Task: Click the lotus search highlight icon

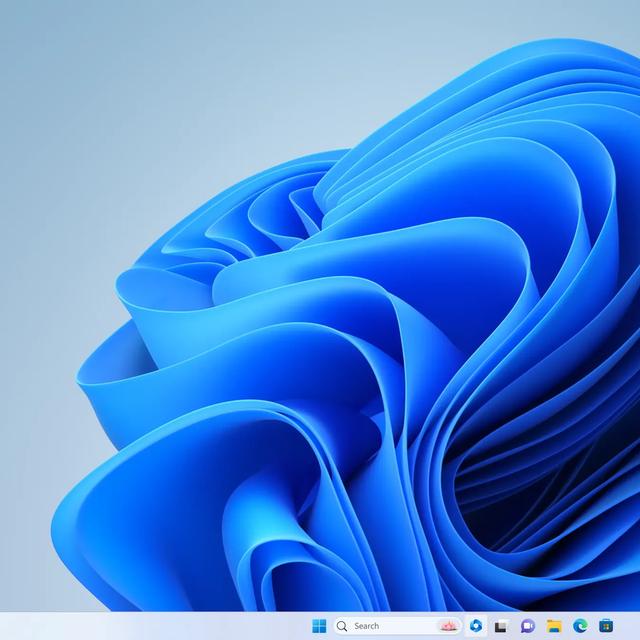Action: 448,626
